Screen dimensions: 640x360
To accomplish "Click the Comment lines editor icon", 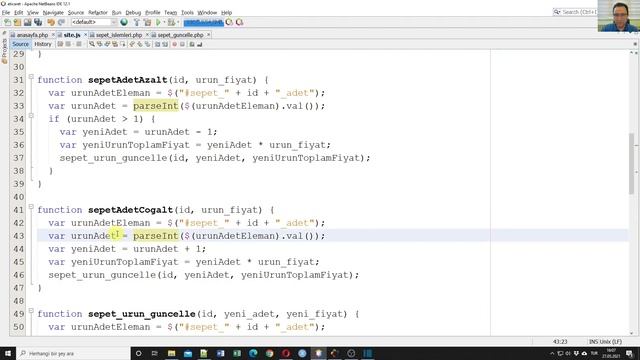I will click(192, 44).
